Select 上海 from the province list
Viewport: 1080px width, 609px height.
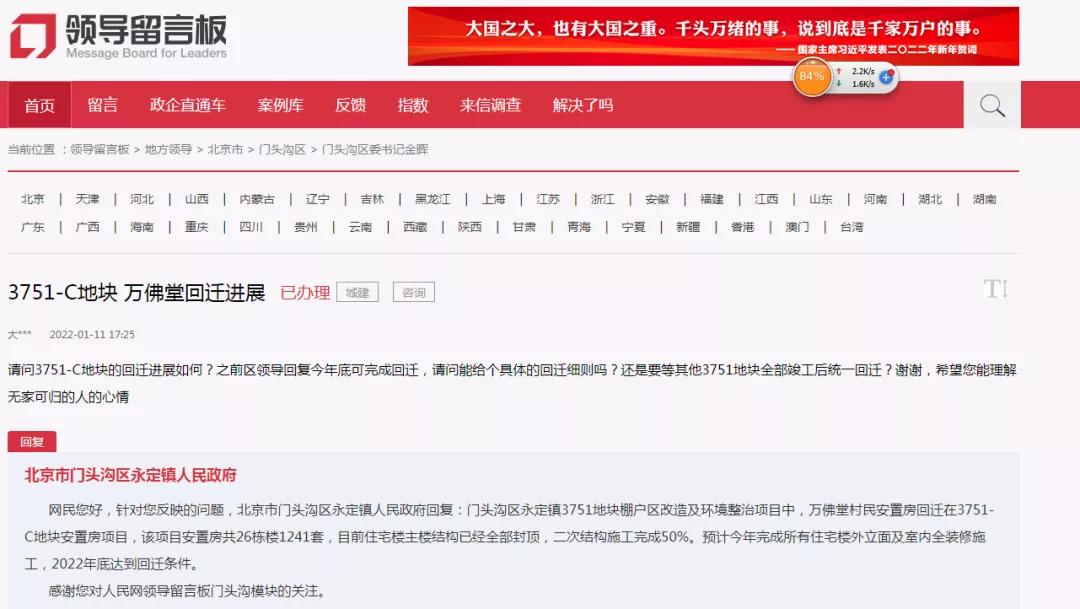(x=492, y=198)
